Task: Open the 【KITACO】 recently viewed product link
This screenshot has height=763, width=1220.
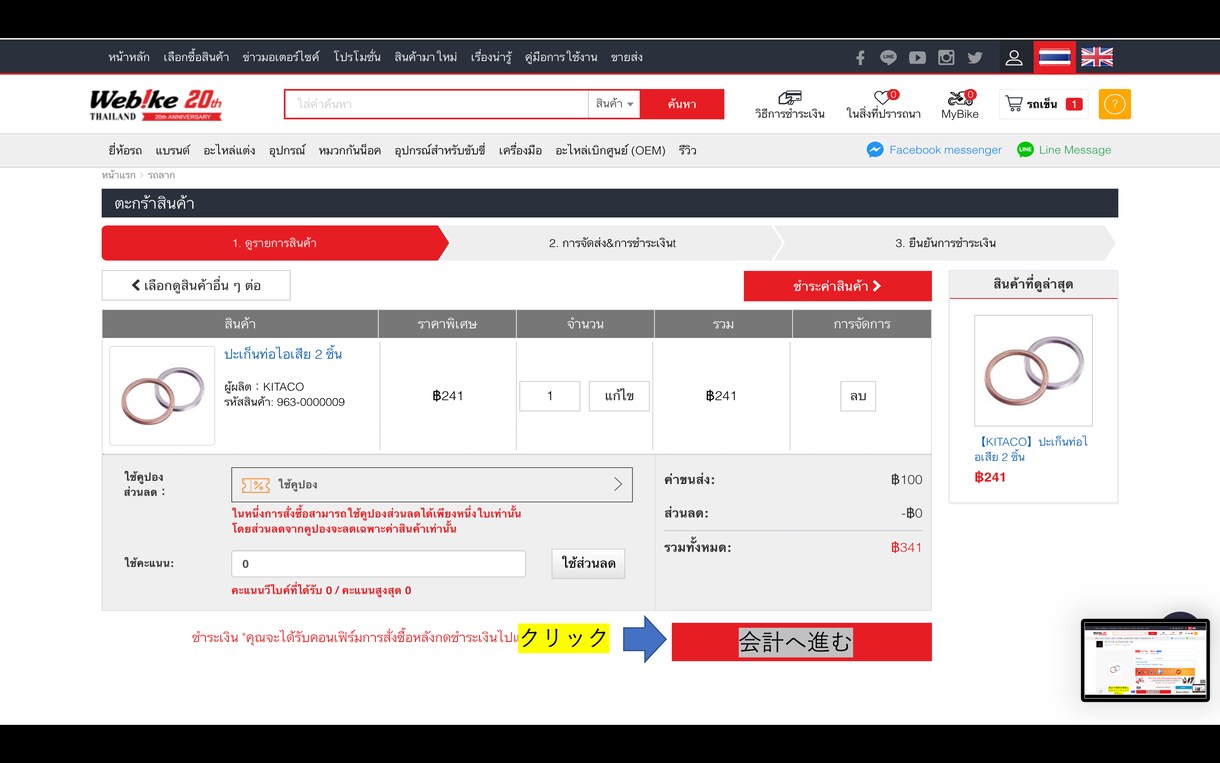Action: tap(1031, 449)
